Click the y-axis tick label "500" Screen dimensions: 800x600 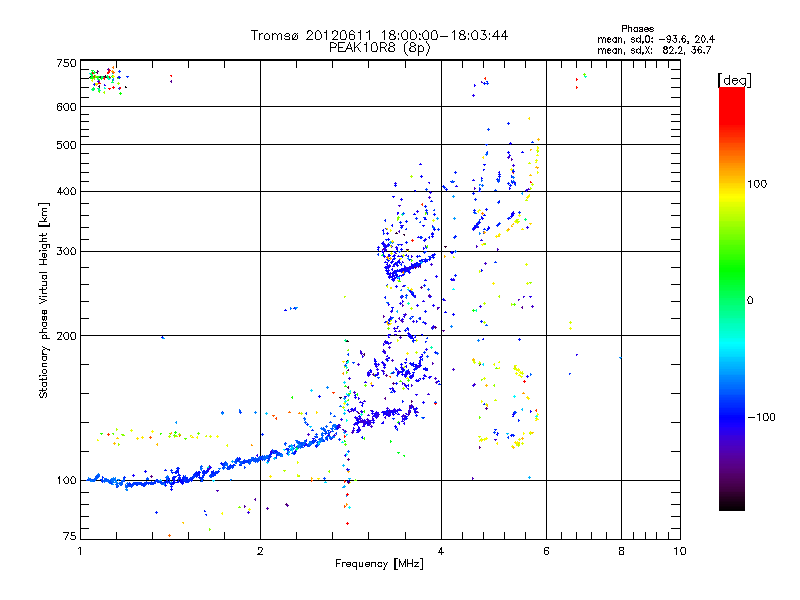(66, 145)
